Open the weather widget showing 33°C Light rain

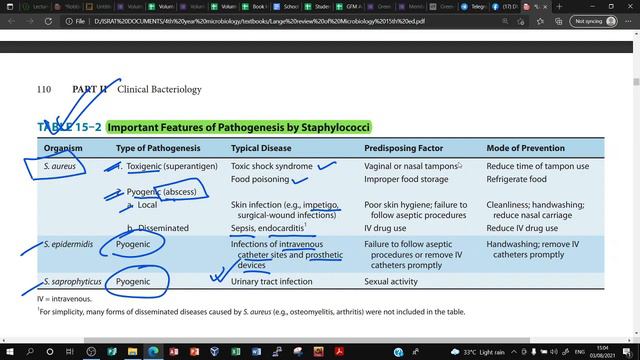coord(478,352)
